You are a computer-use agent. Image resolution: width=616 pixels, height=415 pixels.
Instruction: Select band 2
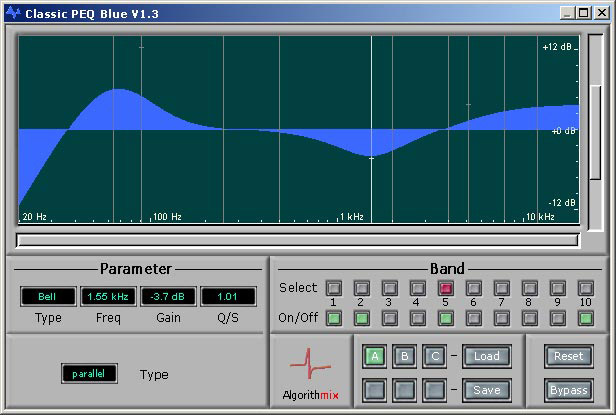(361, 288)
